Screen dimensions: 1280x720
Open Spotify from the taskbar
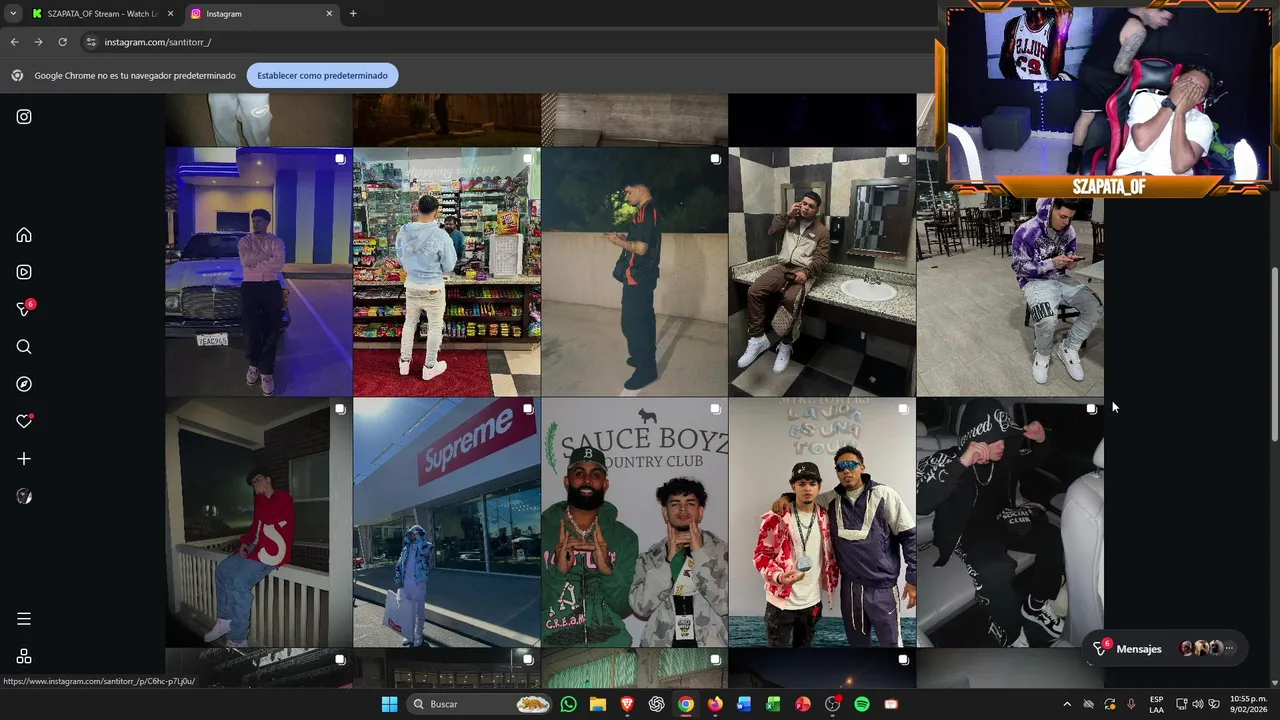[862, 704]
